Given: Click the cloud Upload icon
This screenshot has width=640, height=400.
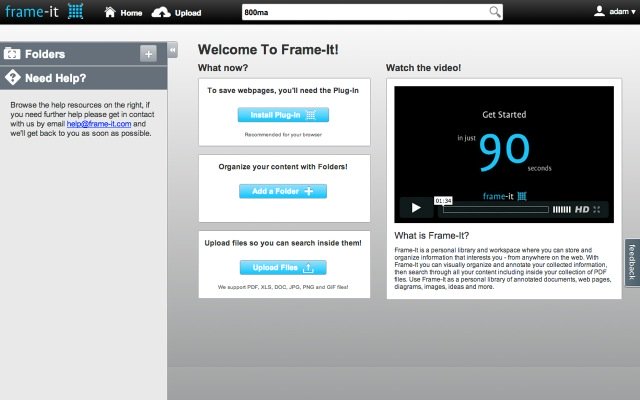Looking at the screenshot, I should click(161, 13).
